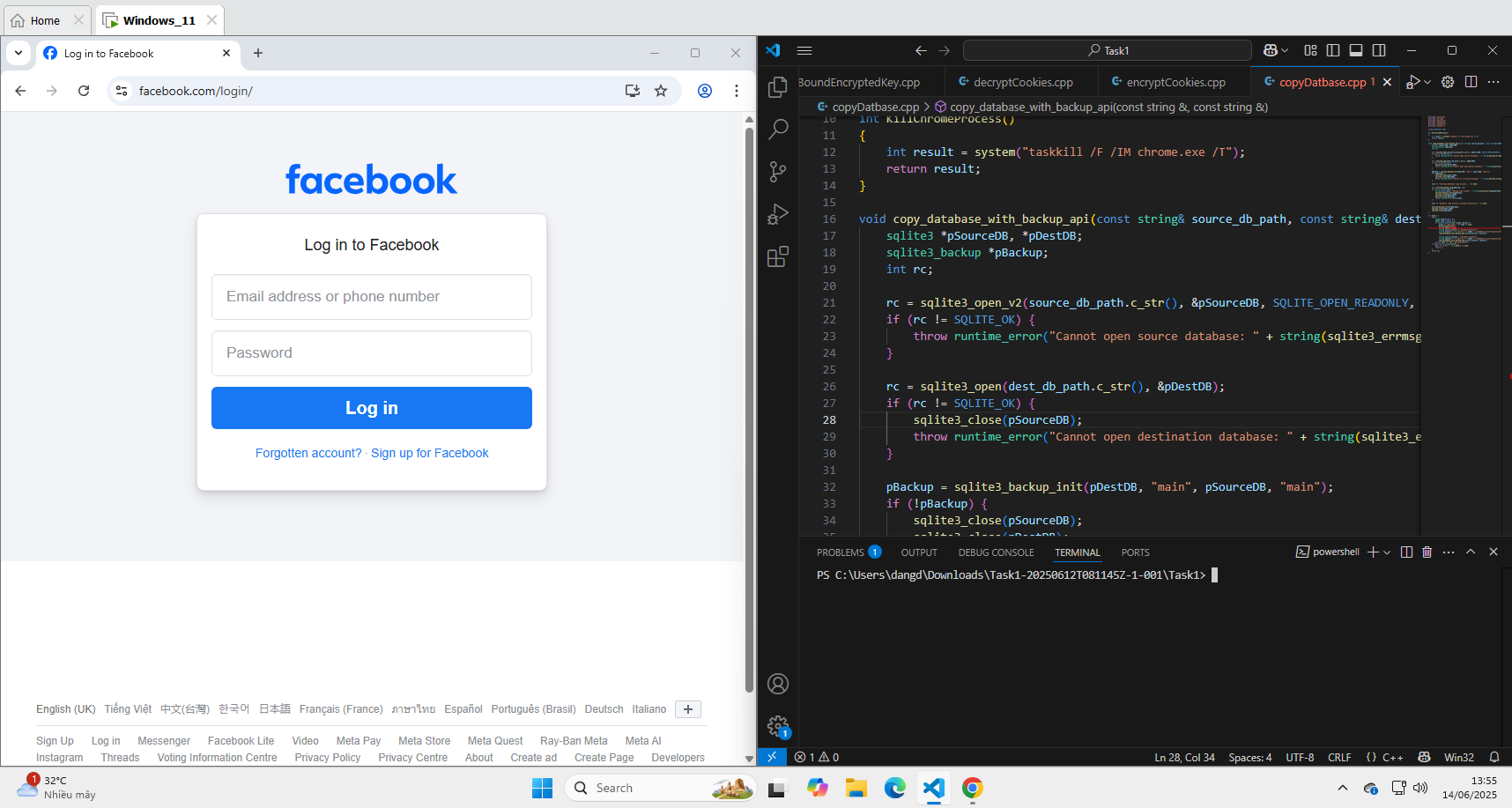Toggle the primary side bar in VS Code
The width and height of the screenshot is (1512, 808).
[1333, 50]
